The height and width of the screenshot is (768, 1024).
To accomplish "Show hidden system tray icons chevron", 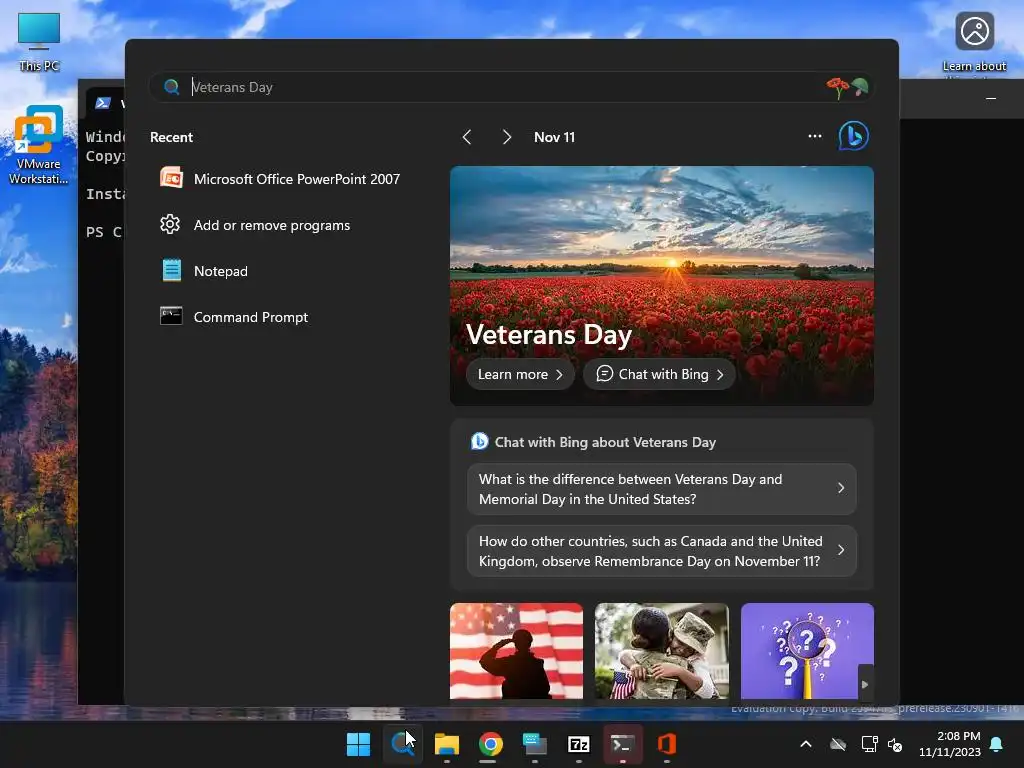I will [806, 744].
